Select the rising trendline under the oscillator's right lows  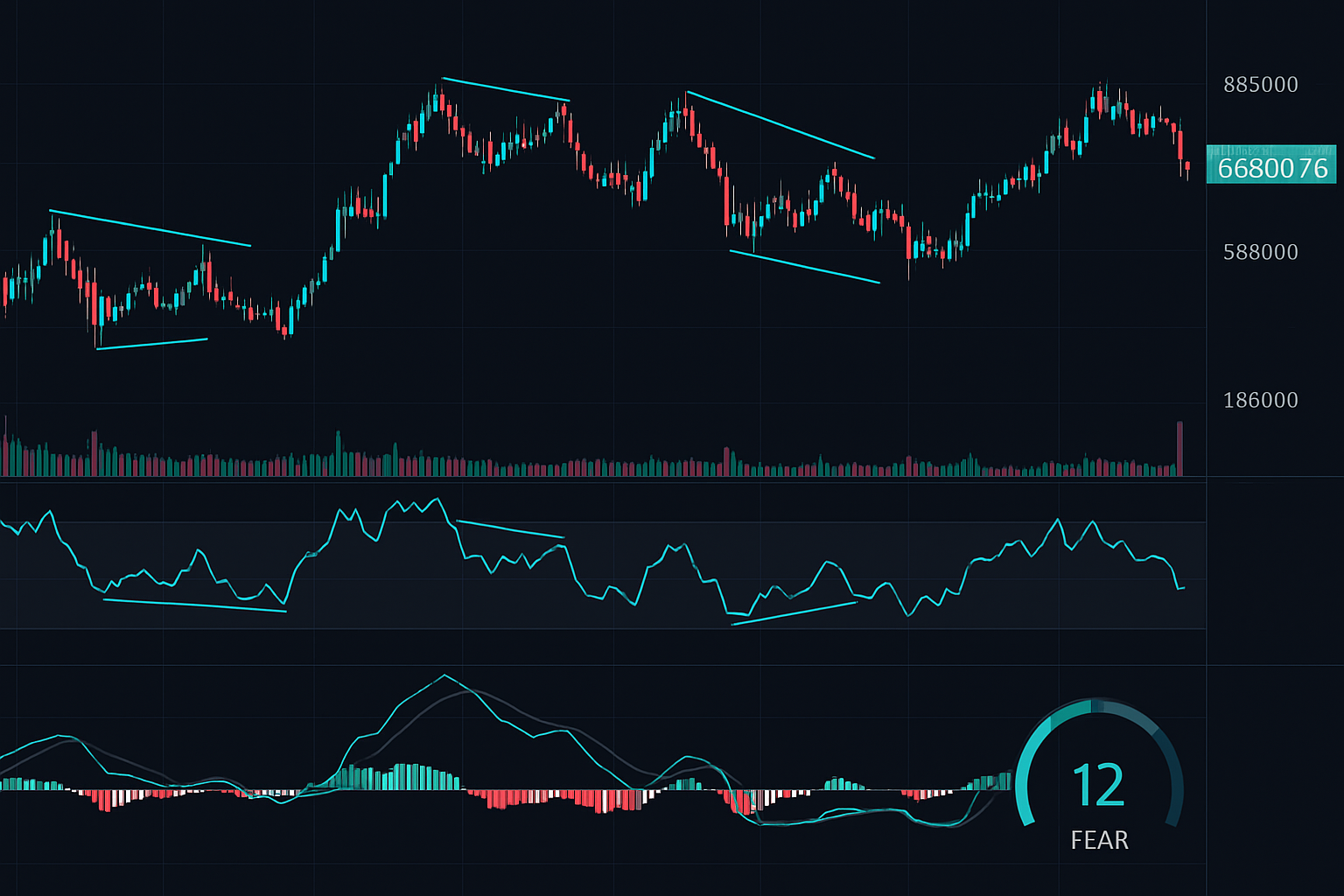tap(793, 613)
